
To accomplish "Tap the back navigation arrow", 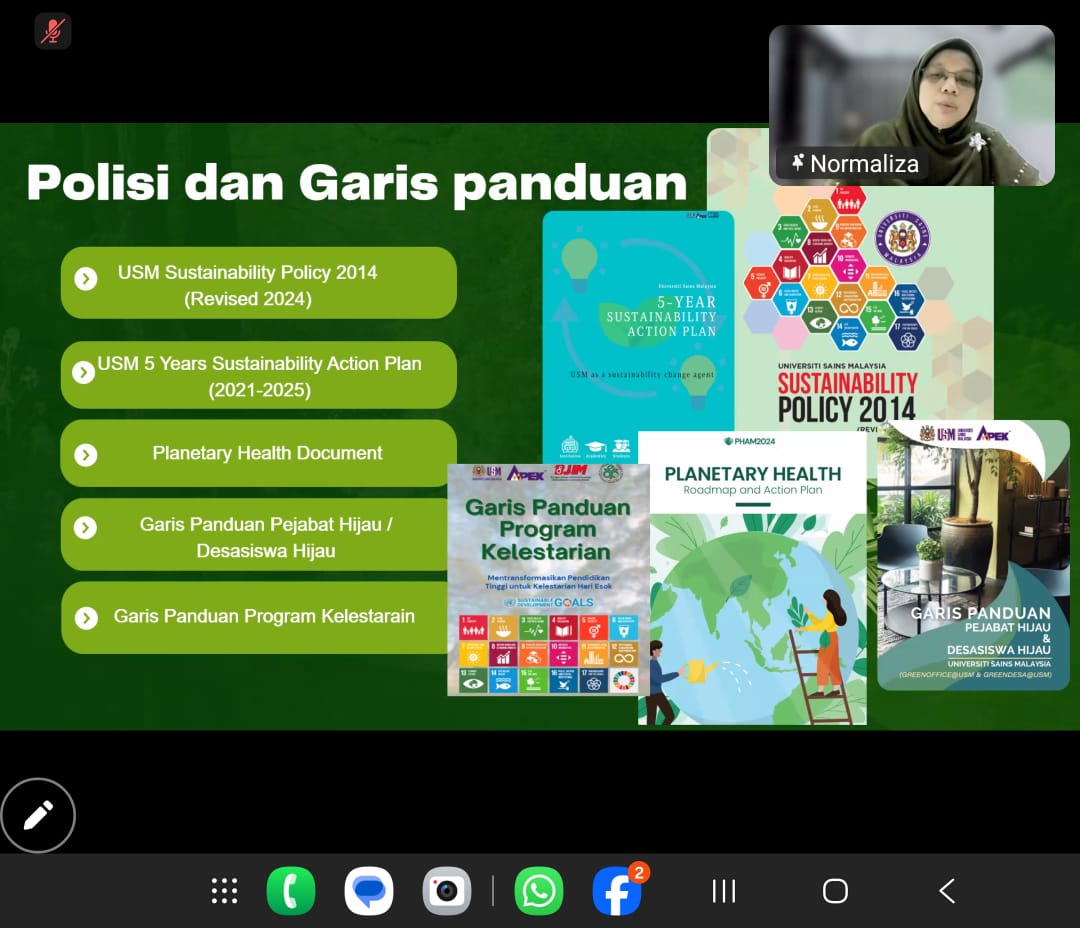I will [x=947, y=891].
